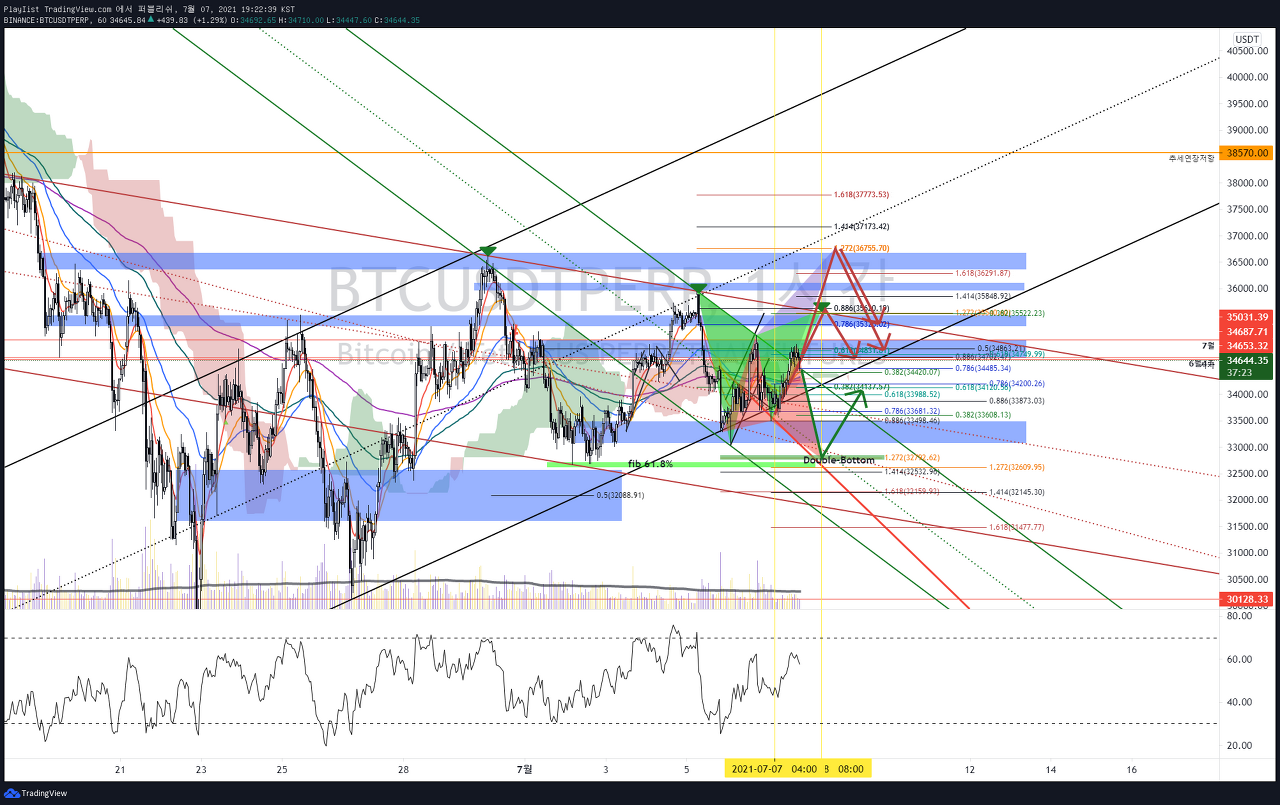The height and width of the screenshot is (805, 1280).
Task: Click the 80.00 level on RSI scale
Action: coord(1237,617)
